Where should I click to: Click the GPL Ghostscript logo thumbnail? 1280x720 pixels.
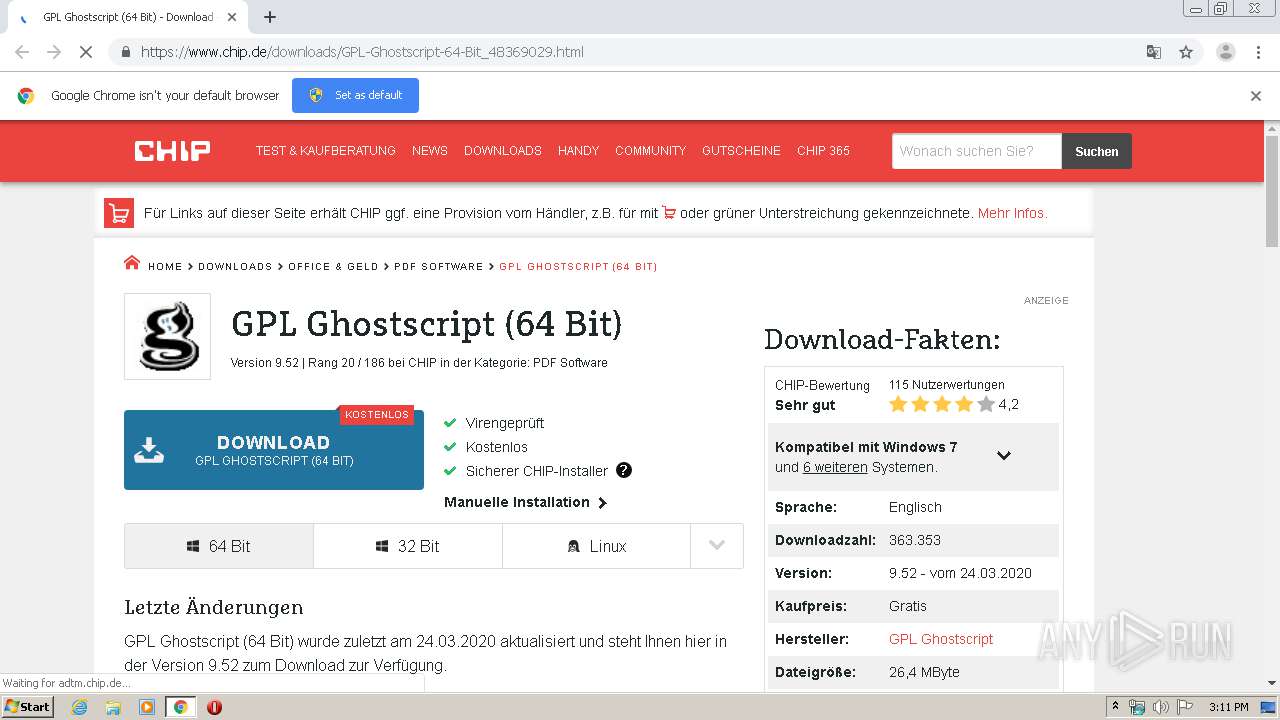pyautogui.click(x=167, y=336)
